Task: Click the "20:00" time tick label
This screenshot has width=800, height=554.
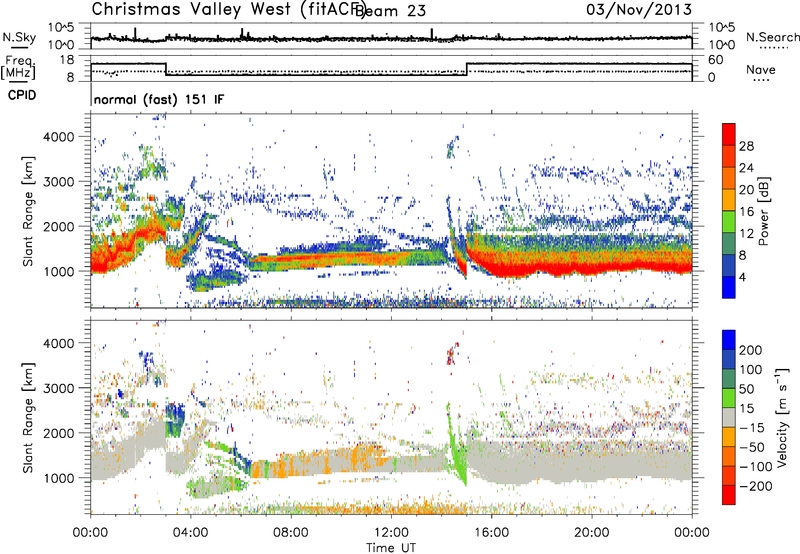Action: pos(591,533)
